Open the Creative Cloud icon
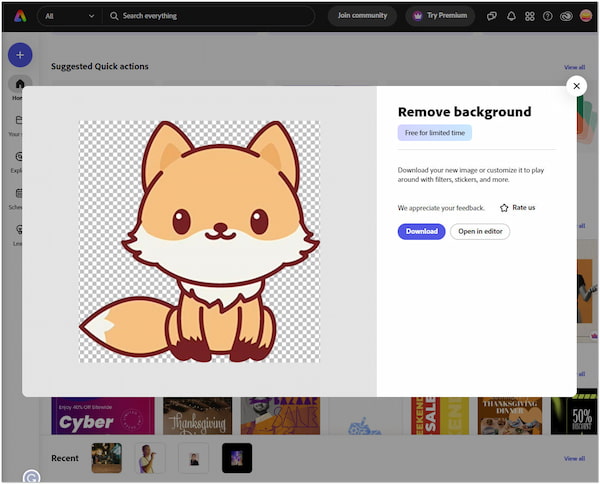 (x=566, y=16)
